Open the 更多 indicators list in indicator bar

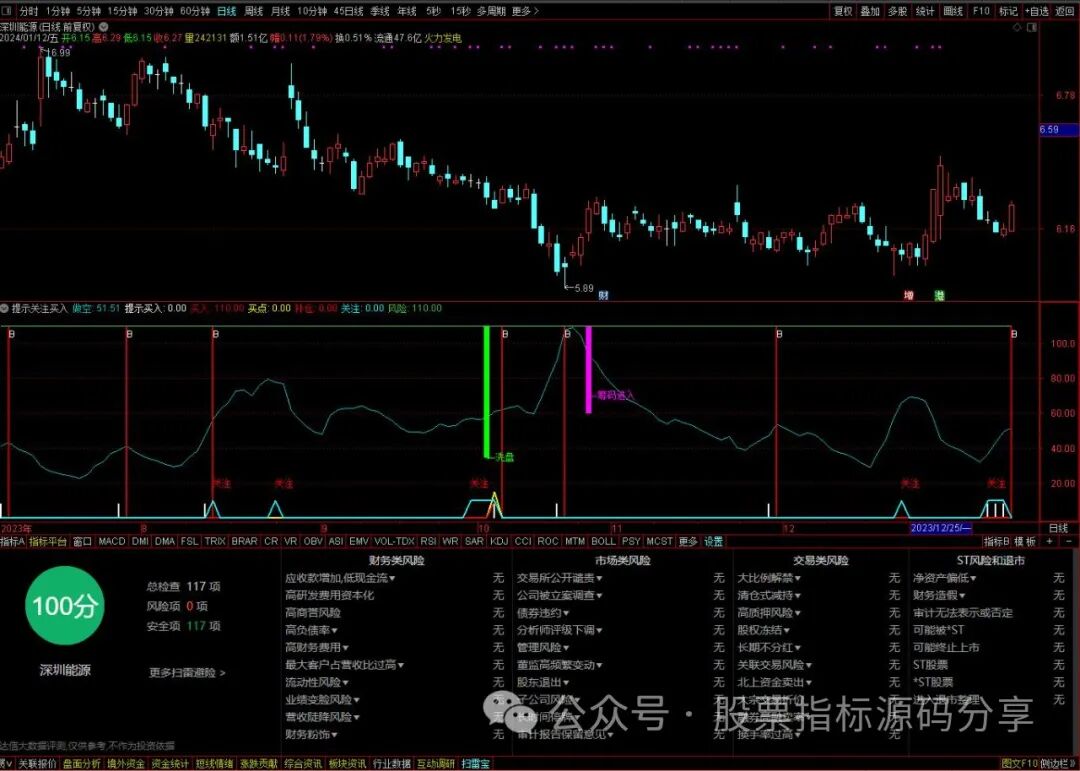click(x=687, y=542)
